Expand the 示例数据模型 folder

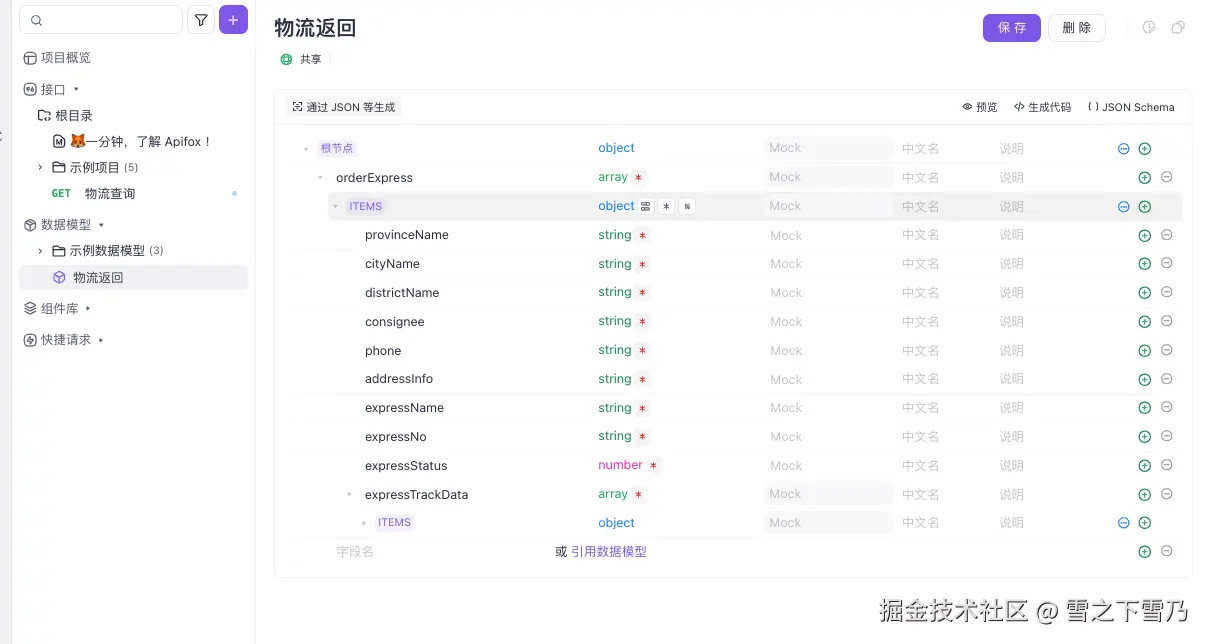coord(40,250)
